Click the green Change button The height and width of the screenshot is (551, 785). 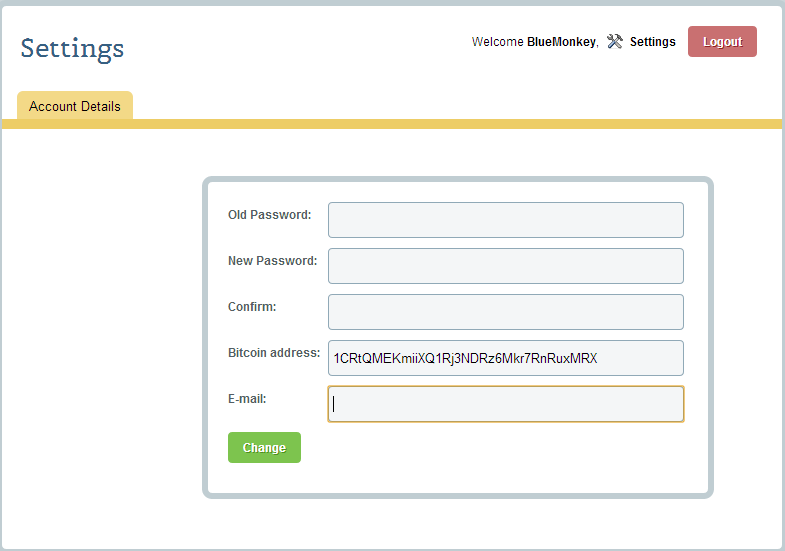[264, 447]
